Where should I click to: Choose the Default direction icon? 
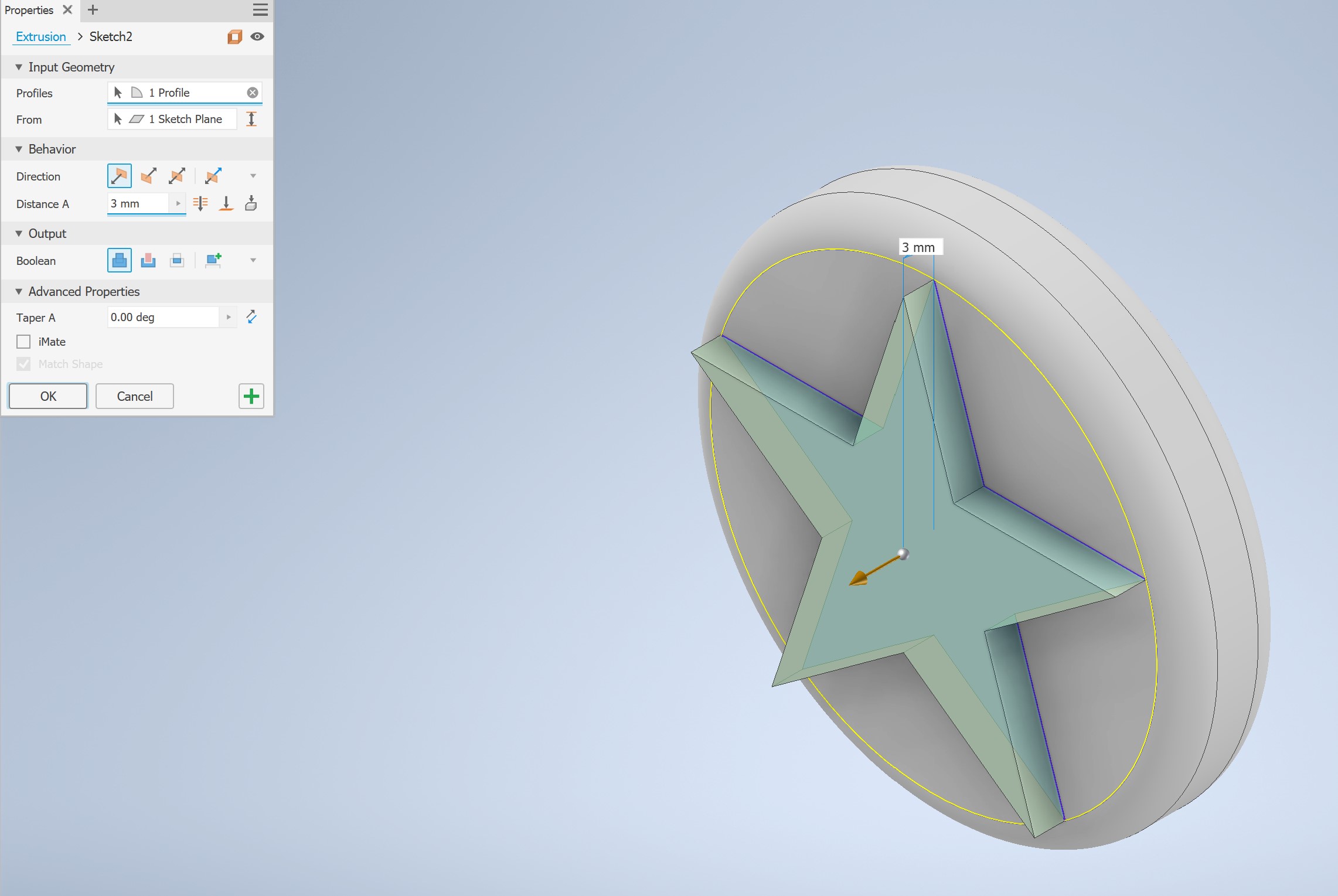pos(119,176)
